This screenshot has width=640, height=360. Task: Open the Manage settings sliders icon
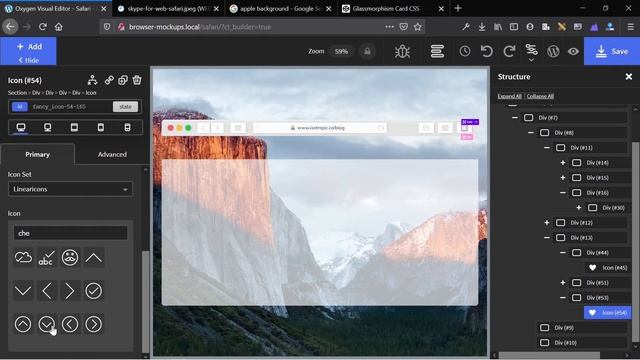[x=531, y=51]
